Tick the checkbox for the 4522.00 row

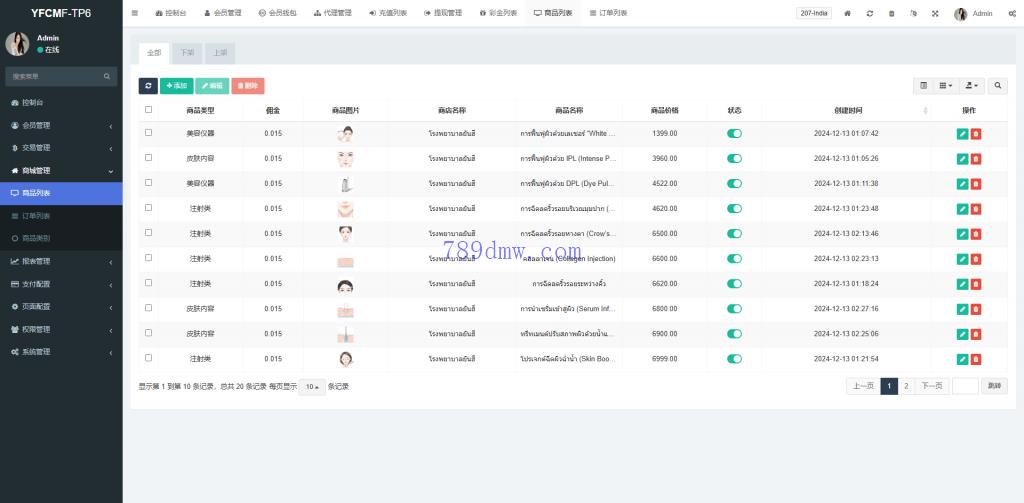(x=149, y=183)
